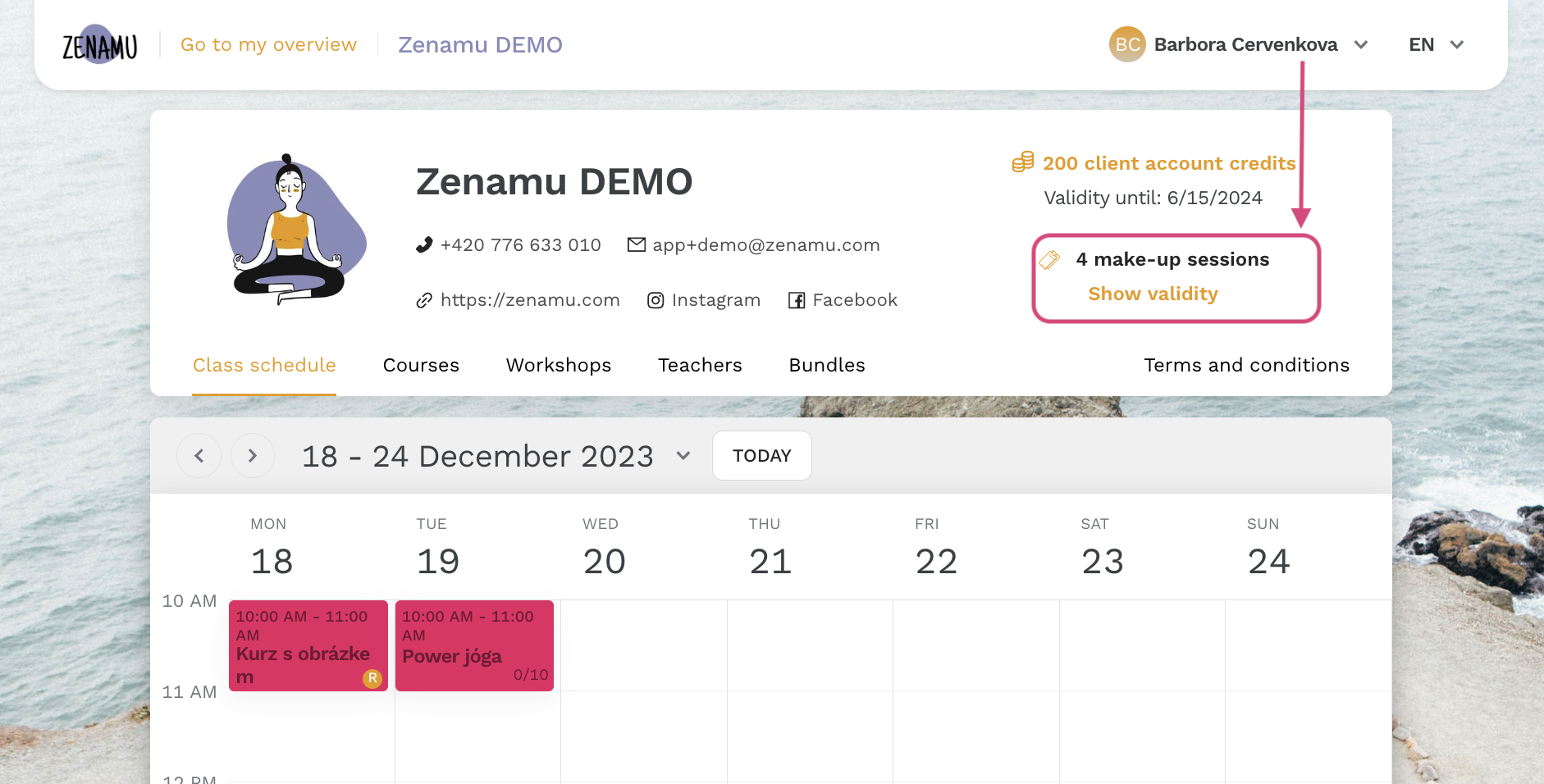
Task: Expand Barbora Cervenkova user menu
Action: [1361, 44]
